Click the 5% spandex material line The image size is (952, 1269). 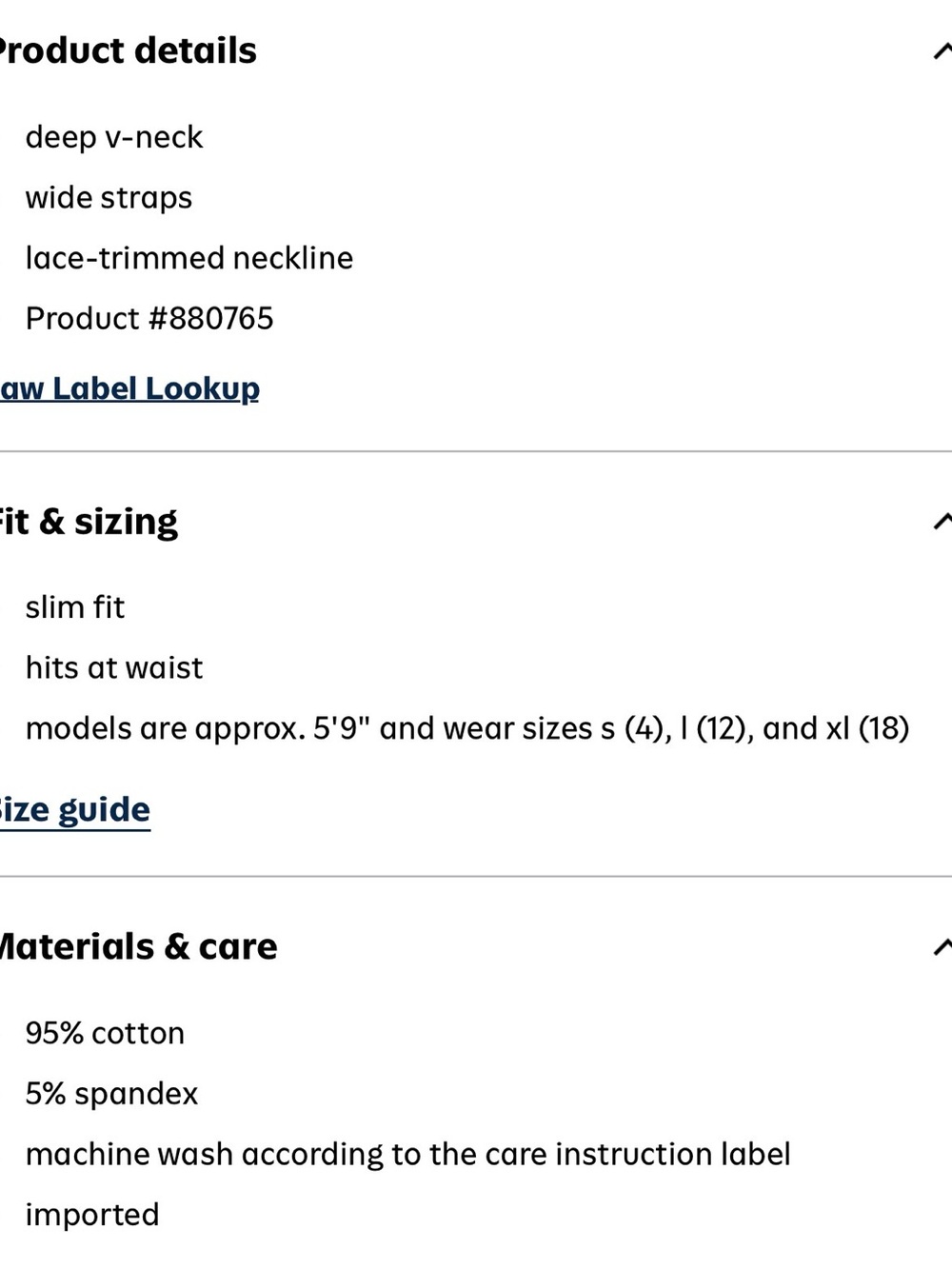point(111,1094)
